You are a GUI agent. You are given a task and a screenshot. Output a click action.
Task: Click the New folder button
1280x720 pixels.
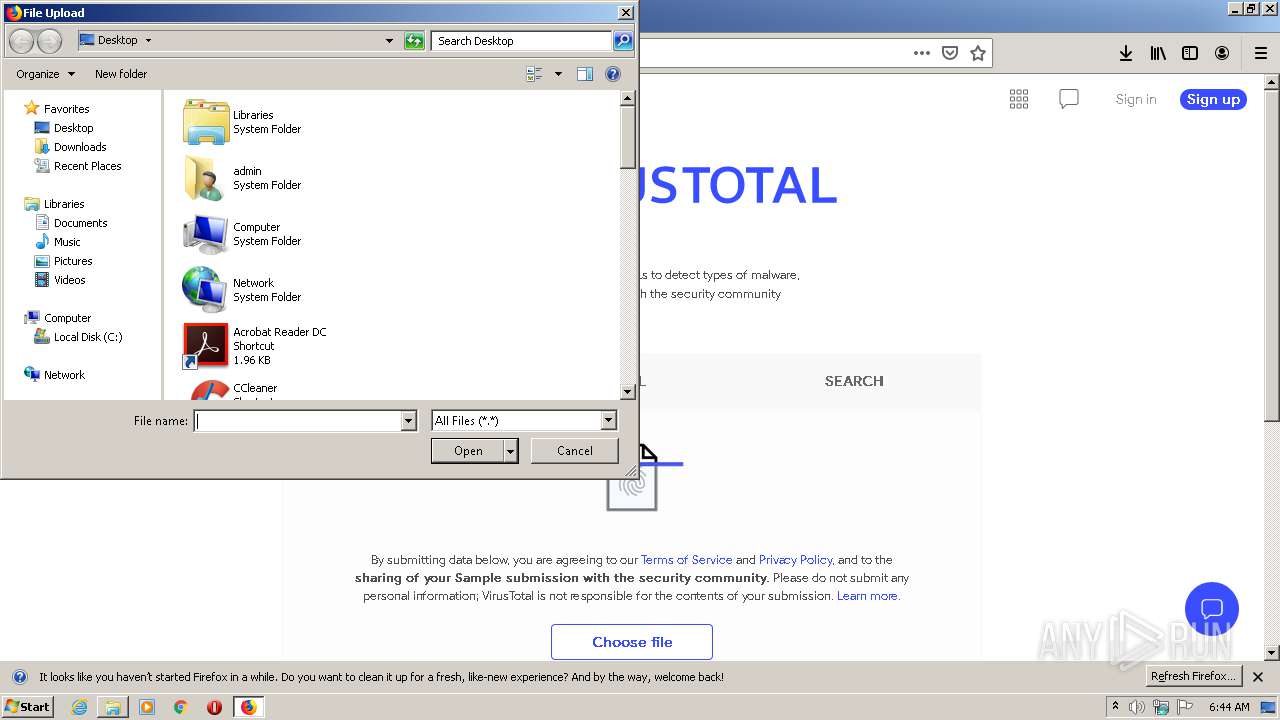coord(121,74)
